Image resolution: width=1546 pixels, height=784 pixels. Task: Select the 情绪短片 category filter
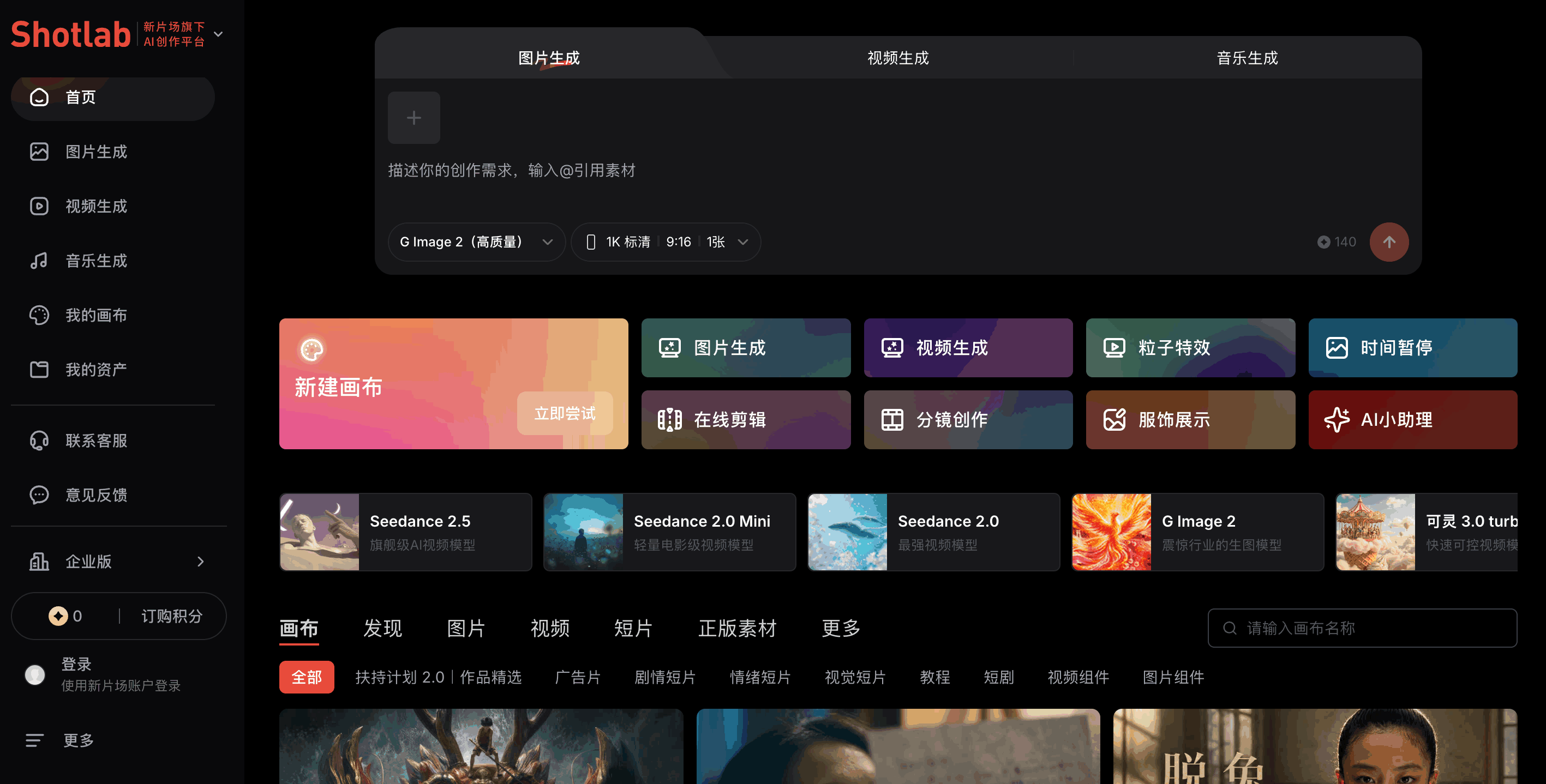760,677
